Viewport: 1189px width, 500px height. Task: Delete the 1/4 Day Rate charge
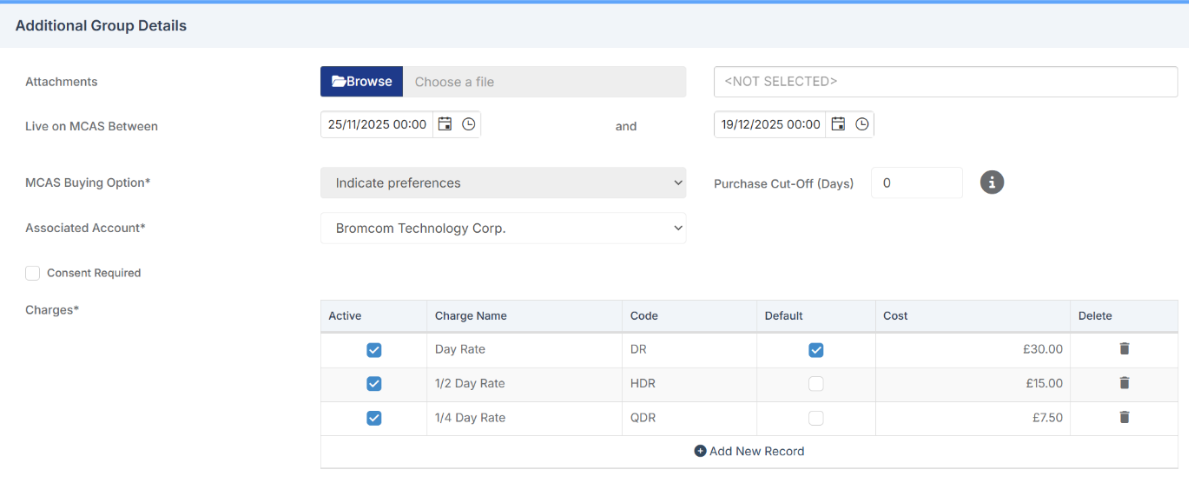[x=1124, y=417]
